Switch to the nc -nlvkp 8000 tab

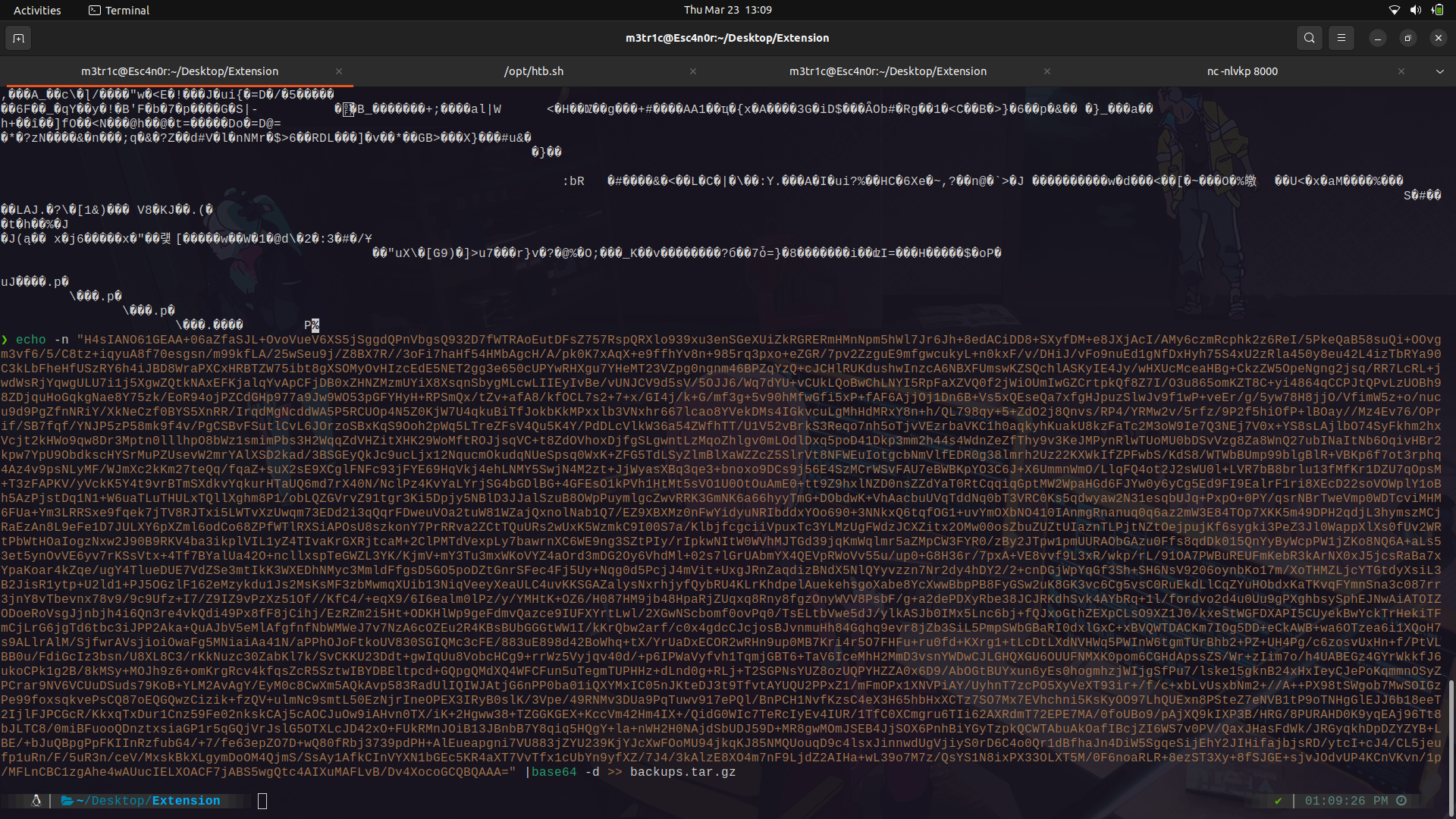[x=1241, y=71]
